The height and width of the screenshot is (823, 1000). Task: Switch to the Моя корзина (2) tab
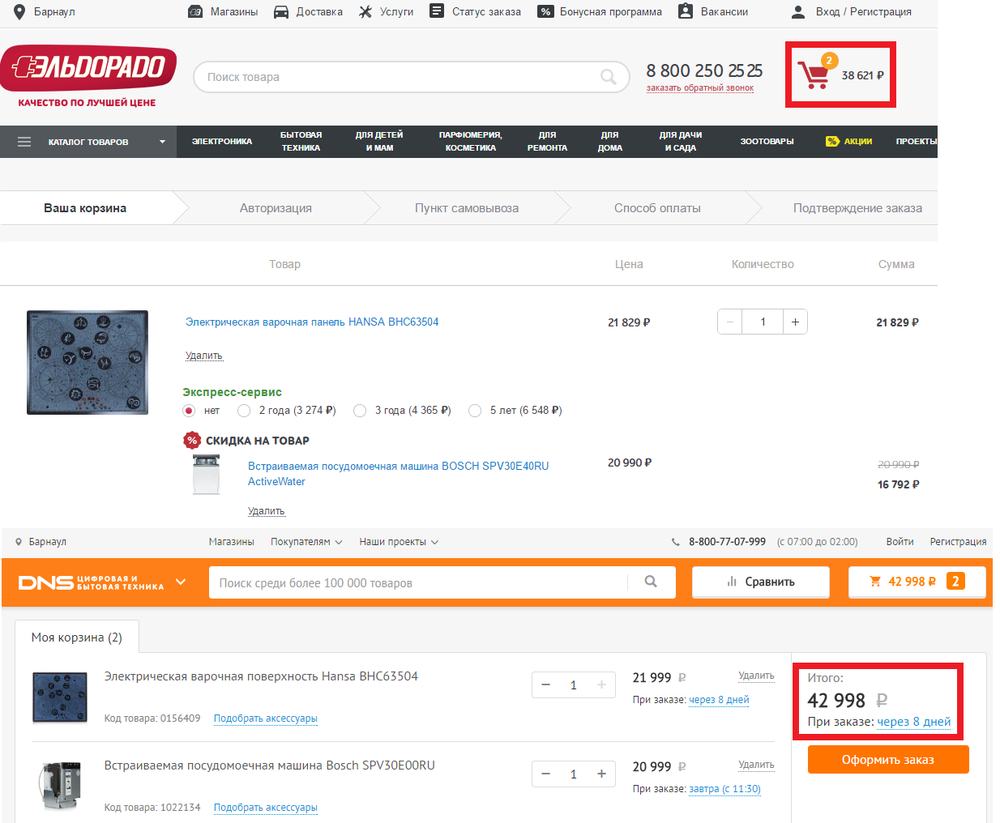click(76, 637)
